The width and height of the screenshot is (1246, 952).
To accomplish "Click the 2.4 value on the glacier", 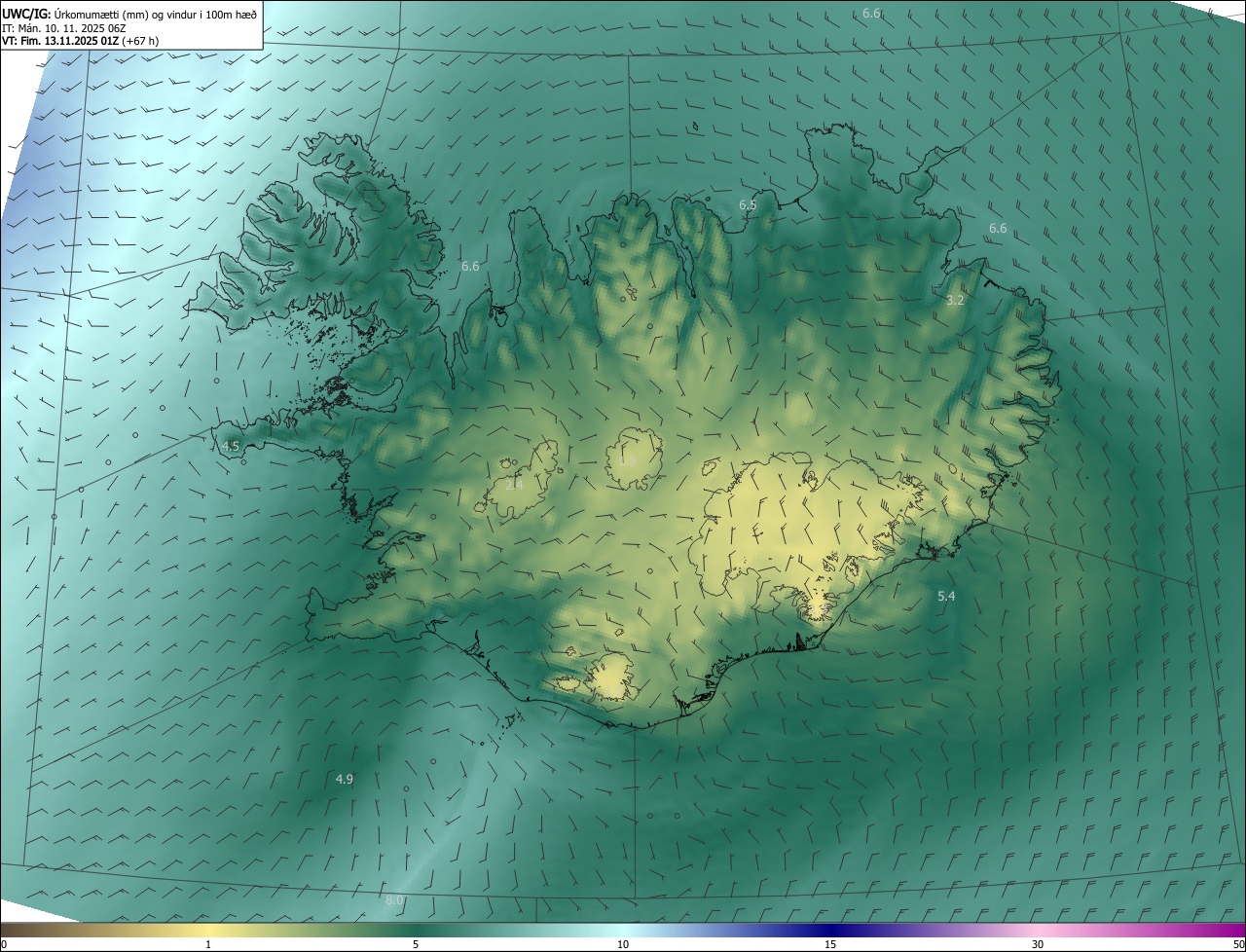I will coord(514,484).
